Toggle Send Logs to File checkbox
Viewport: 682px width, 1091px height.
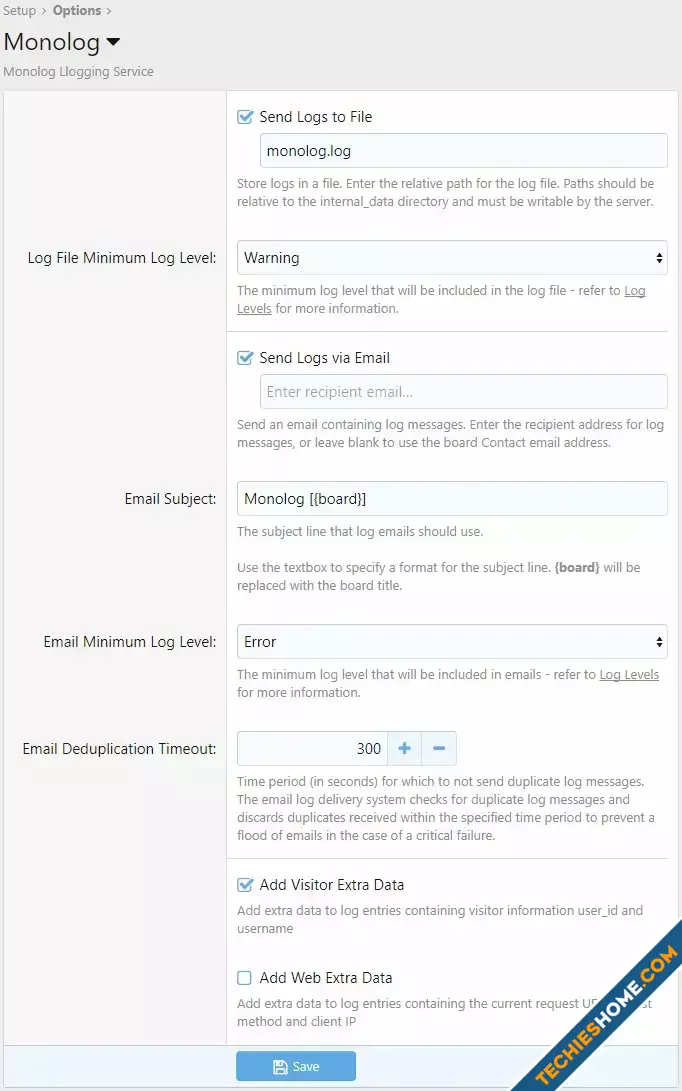coord(245,117)
